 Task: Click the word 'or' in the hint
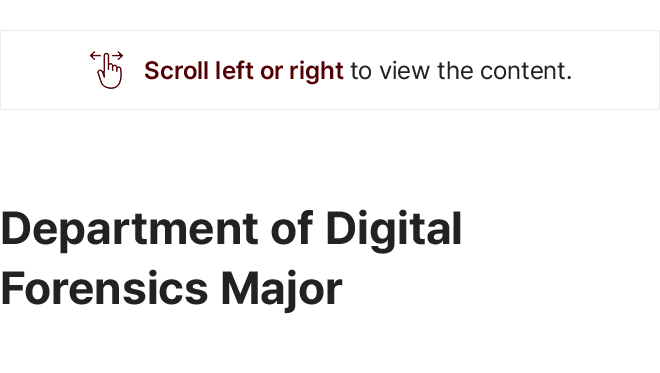click(271, 72)
